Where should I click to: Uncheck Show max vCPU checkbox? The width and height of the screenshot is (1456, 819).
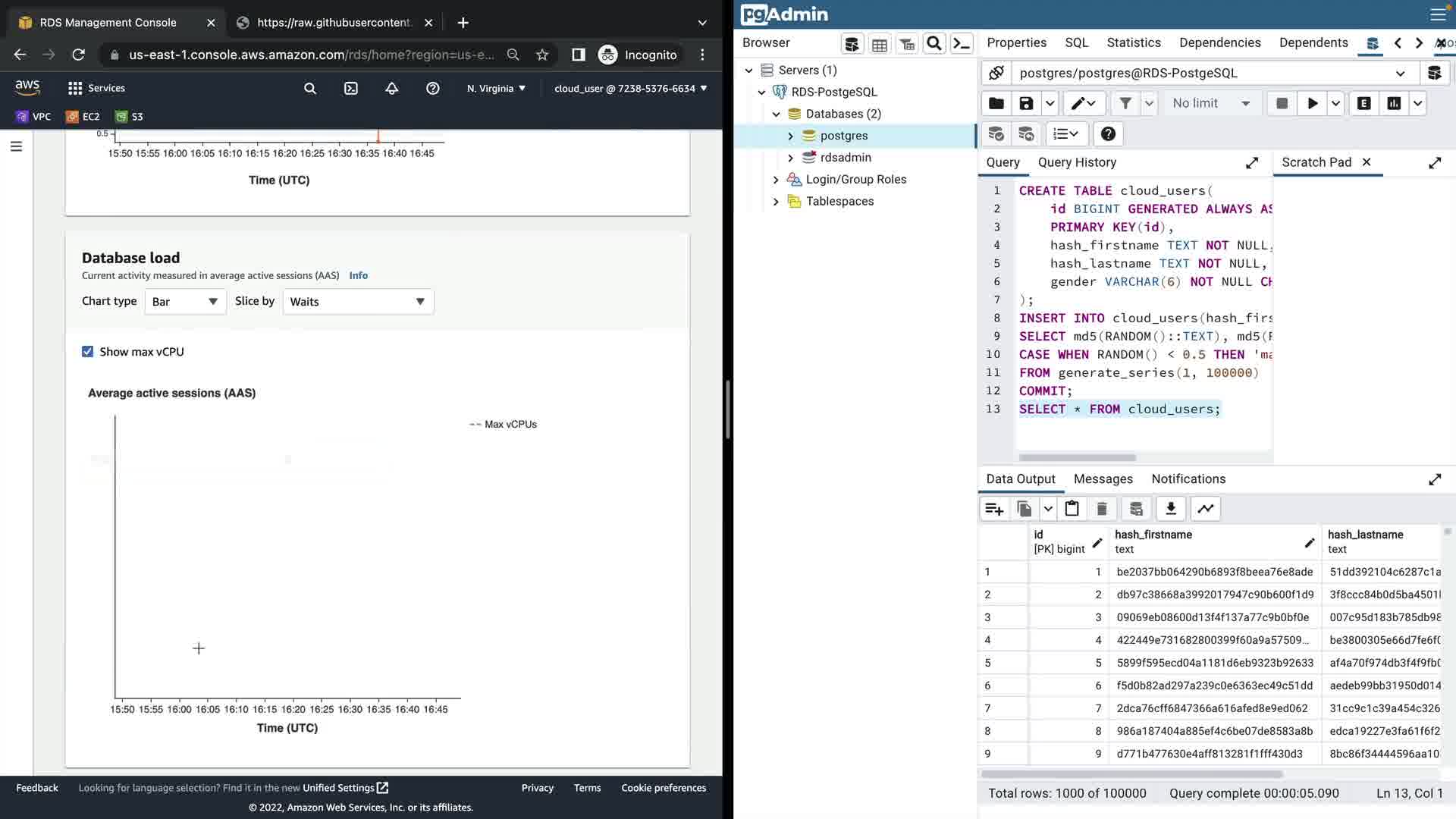click(x=88, y=352)
